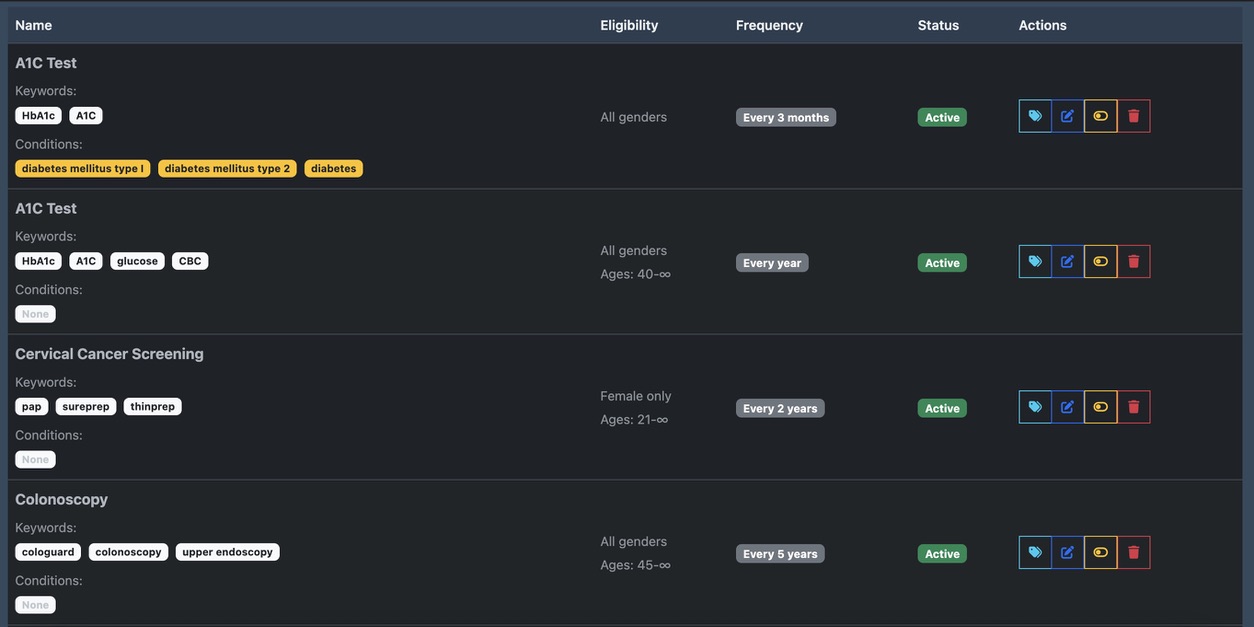
Task: Click the Frequency column header
Action: point(769,25)
